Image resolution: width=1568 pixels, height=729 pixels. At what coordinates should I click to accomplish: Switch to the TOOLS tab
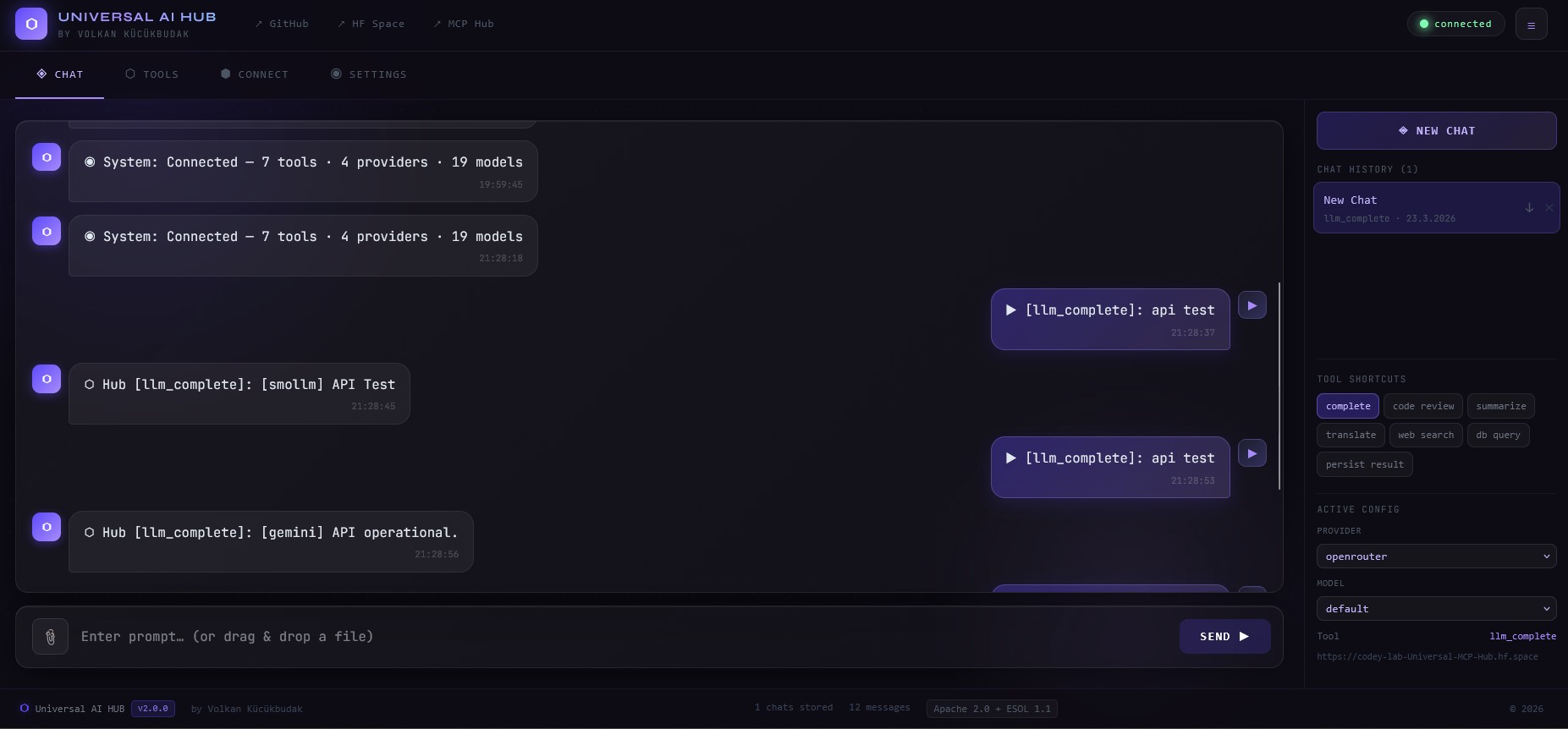coord(152,74)
